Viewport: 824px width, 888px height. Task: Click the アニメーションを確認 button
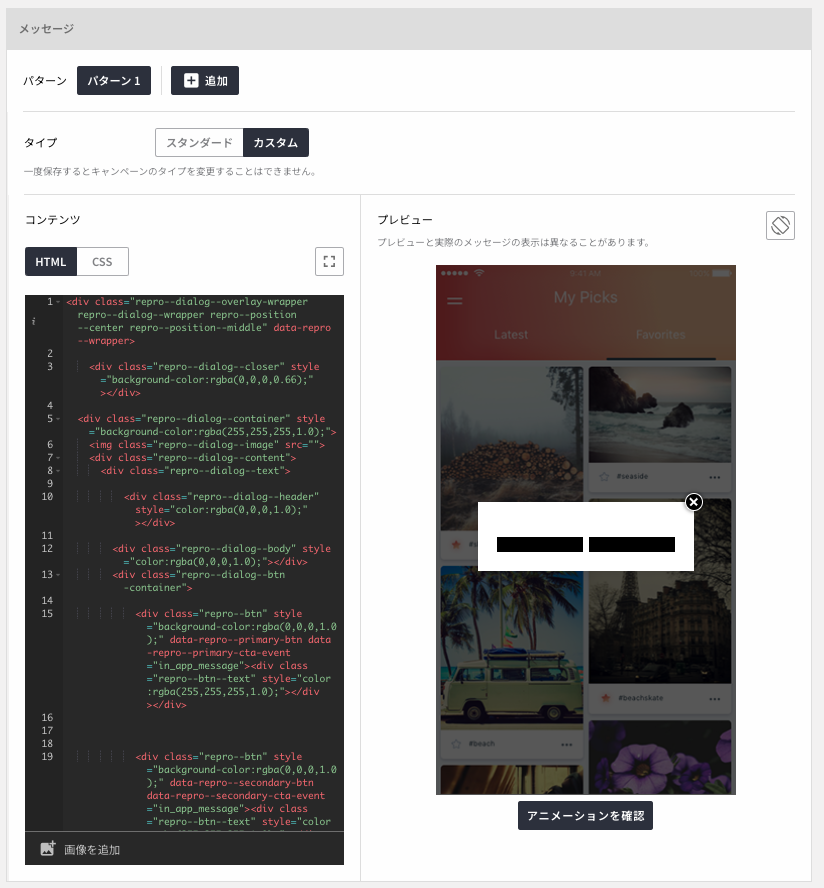click(585, 815)
